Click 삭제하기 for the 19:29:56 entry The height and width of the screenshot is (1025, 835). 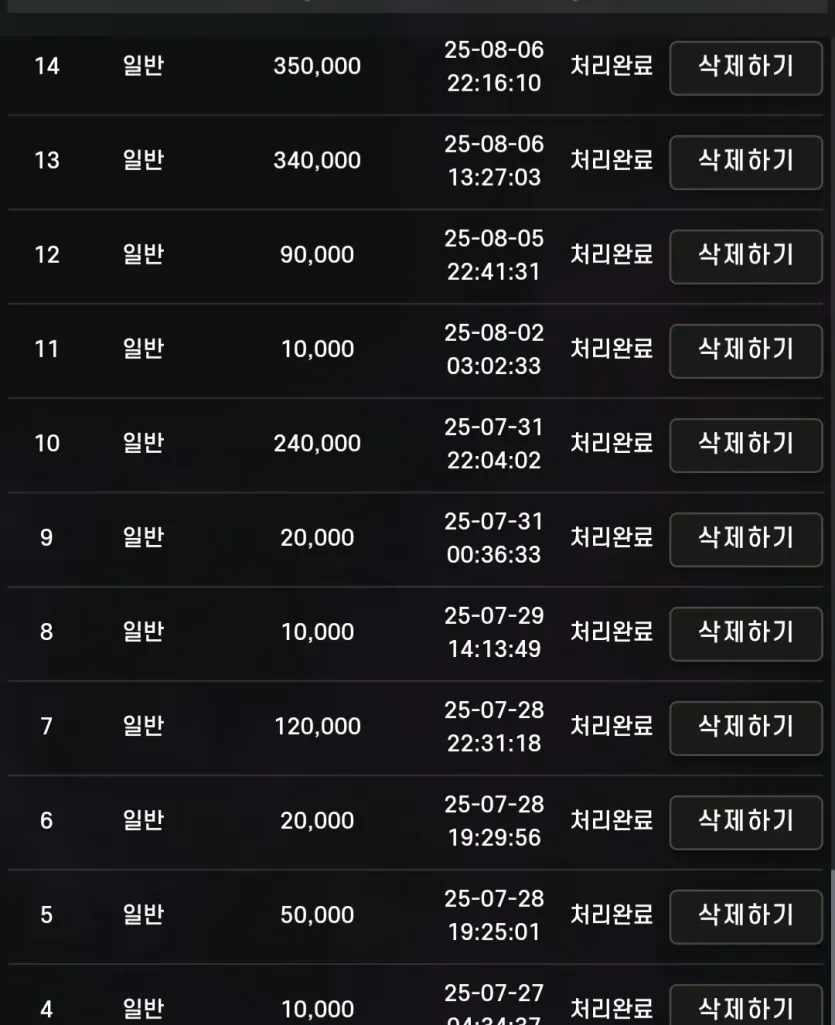tap(745, 822)
